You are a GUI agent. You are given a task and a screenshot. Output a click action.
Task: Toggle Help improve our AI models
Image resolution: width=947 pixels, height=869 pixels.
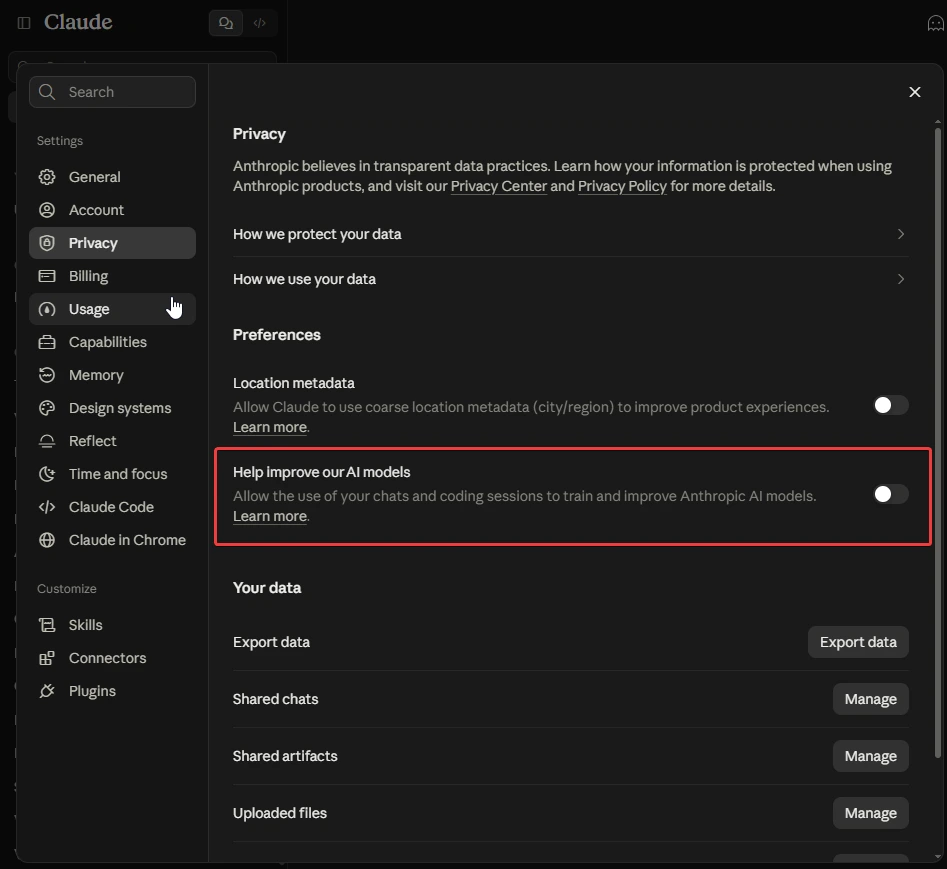click(890, 494)
